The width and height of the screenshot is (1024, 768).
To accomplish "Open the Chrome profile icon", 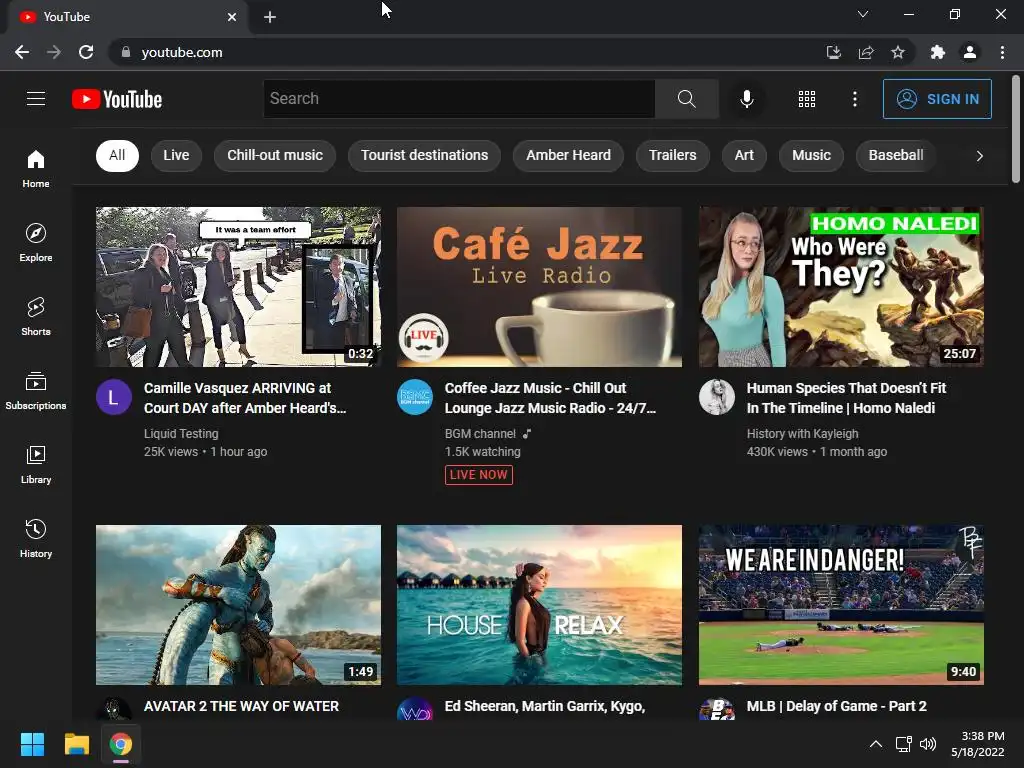I will (970, 52).
